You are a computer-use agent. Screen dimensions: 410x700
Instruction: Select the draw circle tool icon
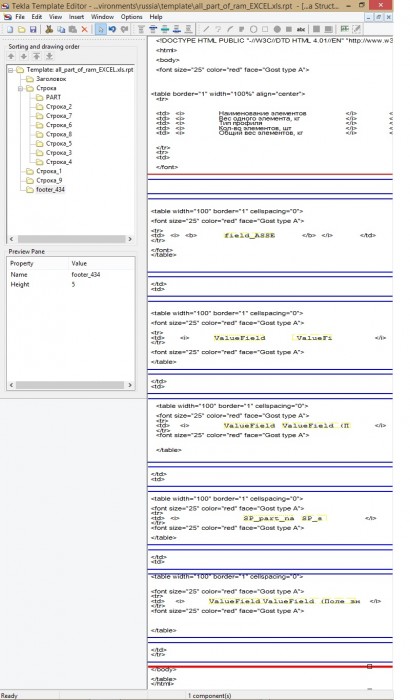pyautogui.click(x=253, y=29)
